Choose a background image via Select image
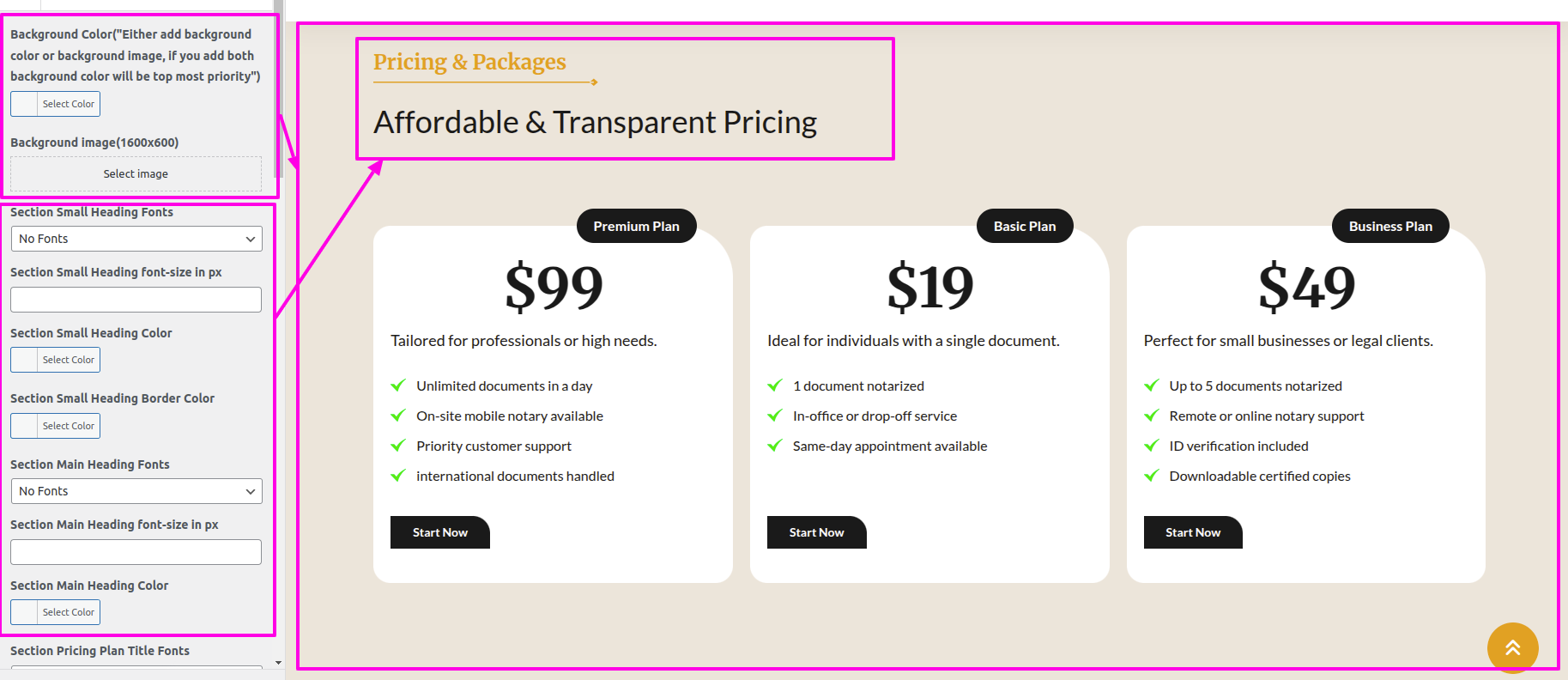The height and width of the screenshot is (680, 1568). tap(136, 173)
